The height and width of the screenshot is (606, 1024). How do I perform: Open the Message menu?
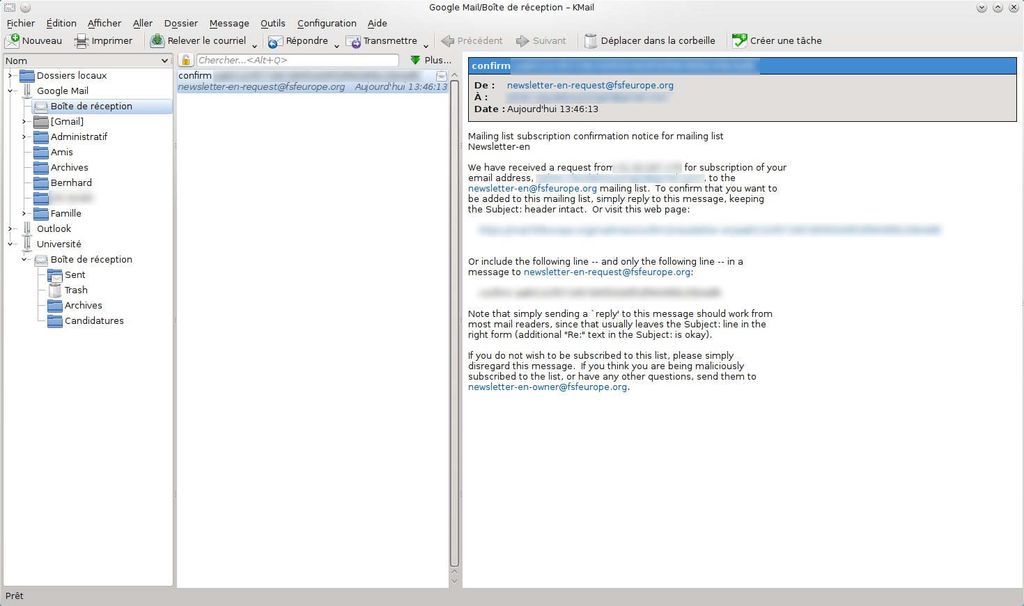pos(229,22)
